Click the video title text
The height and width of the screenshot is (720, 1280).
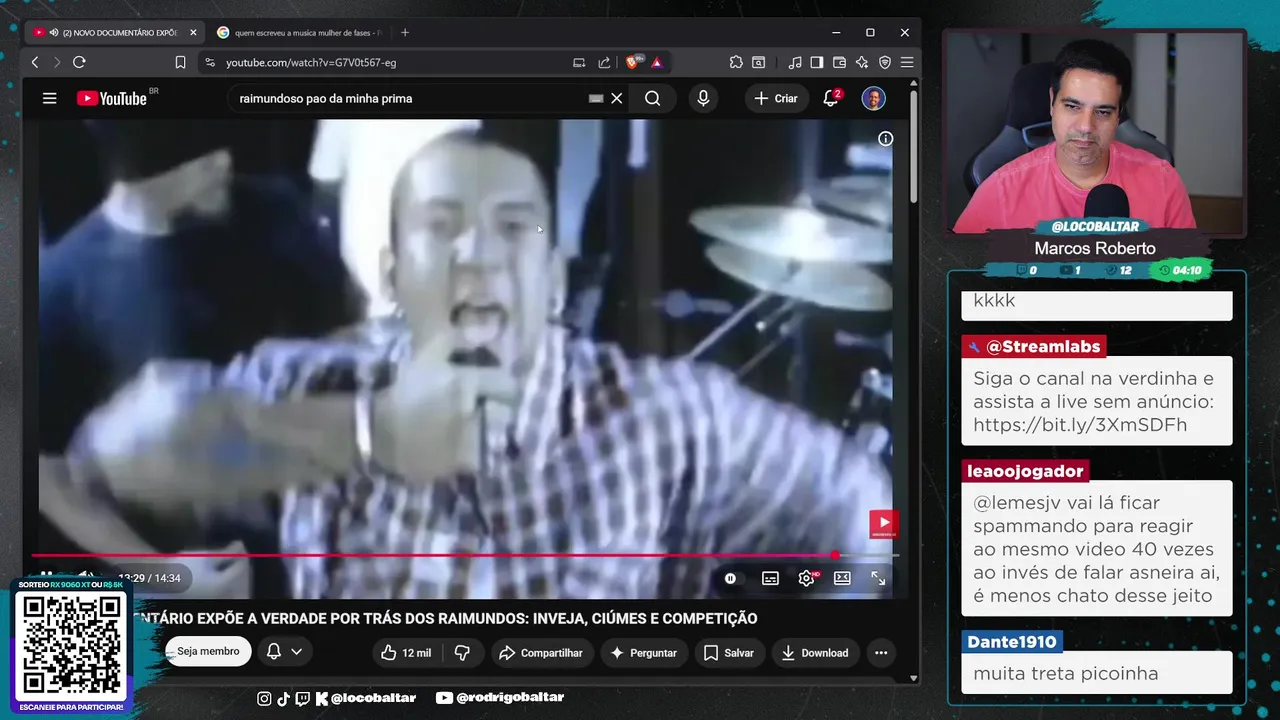(444, 618)
